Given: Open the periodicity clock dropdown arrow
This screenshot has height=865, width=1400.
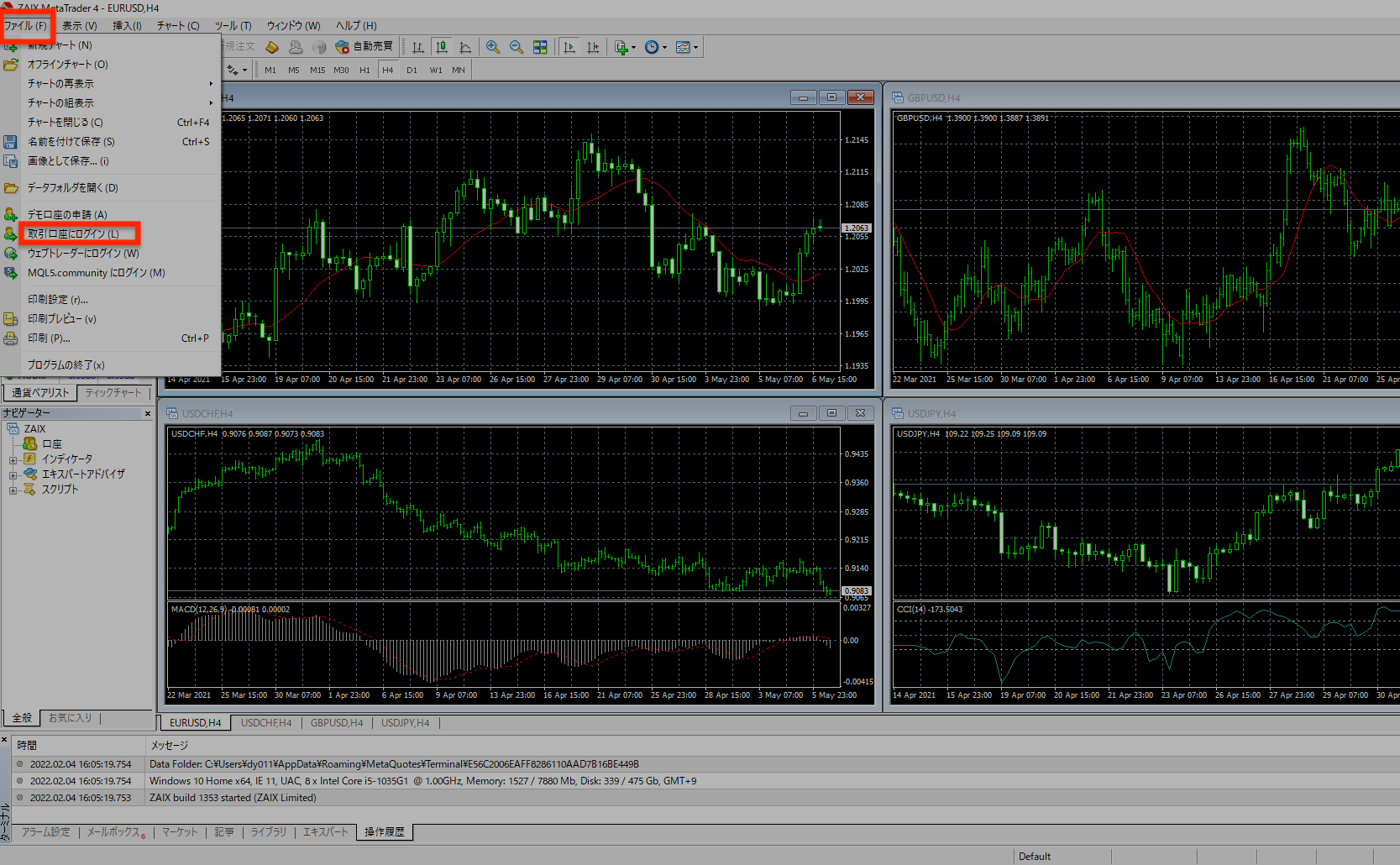Looking at the screenshot, I should pyautogui.click(x=664, y=48).
